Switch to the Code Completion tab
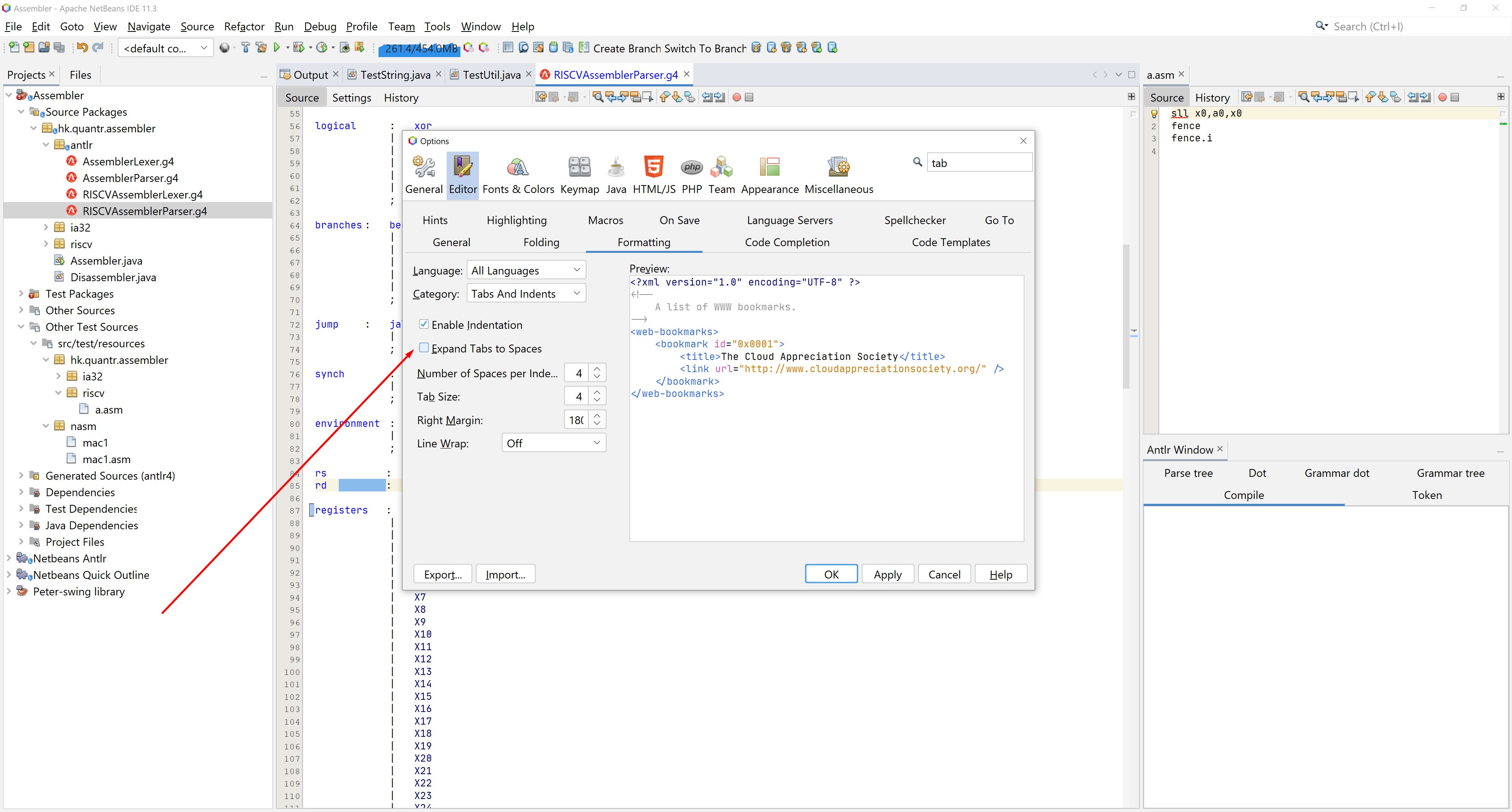 point(787,242)
